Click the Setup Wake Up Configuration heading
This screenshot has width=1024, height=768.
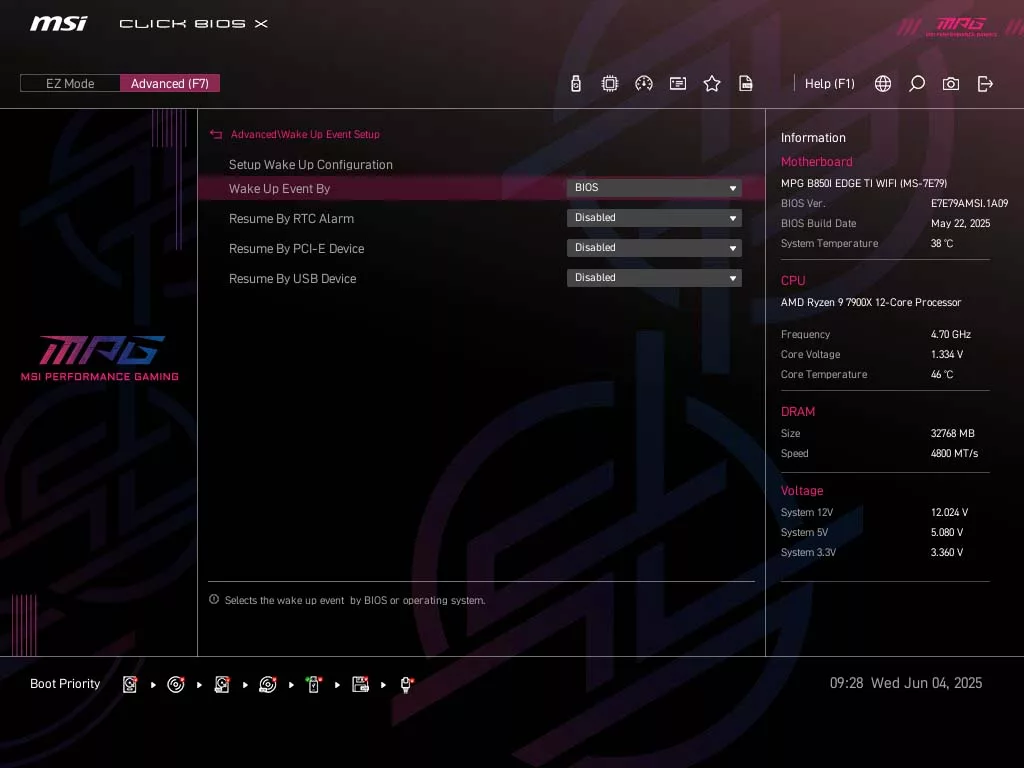pyautogui.click(x=311, y=165)
